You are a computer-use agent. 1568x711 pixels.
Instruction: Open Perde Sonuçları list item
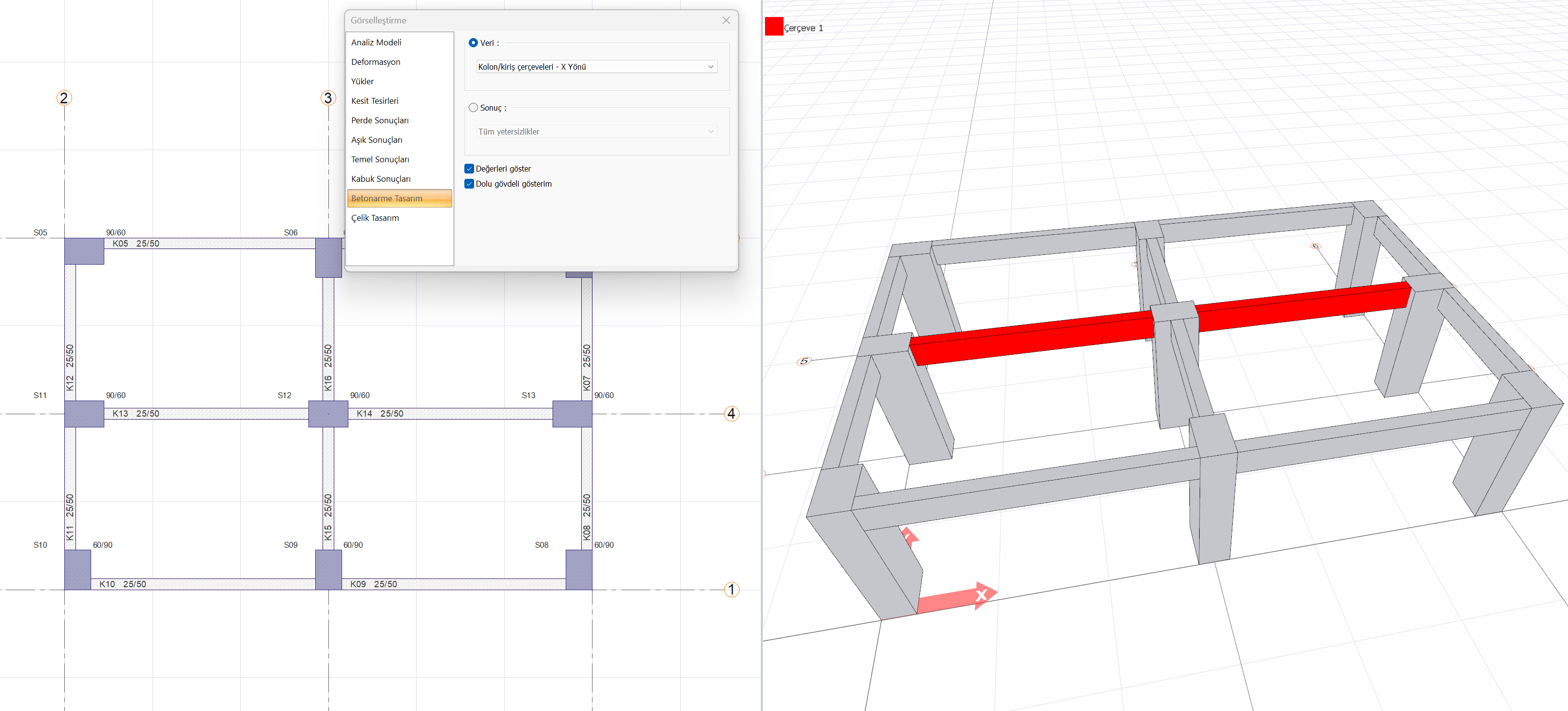point(379,120)
